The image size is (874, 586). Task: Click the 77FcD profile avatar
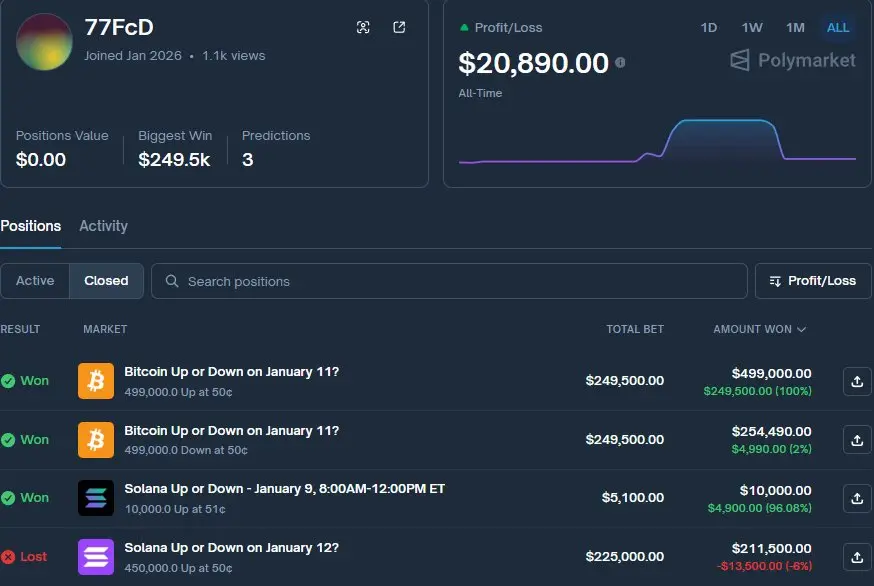tap(44, 42)
